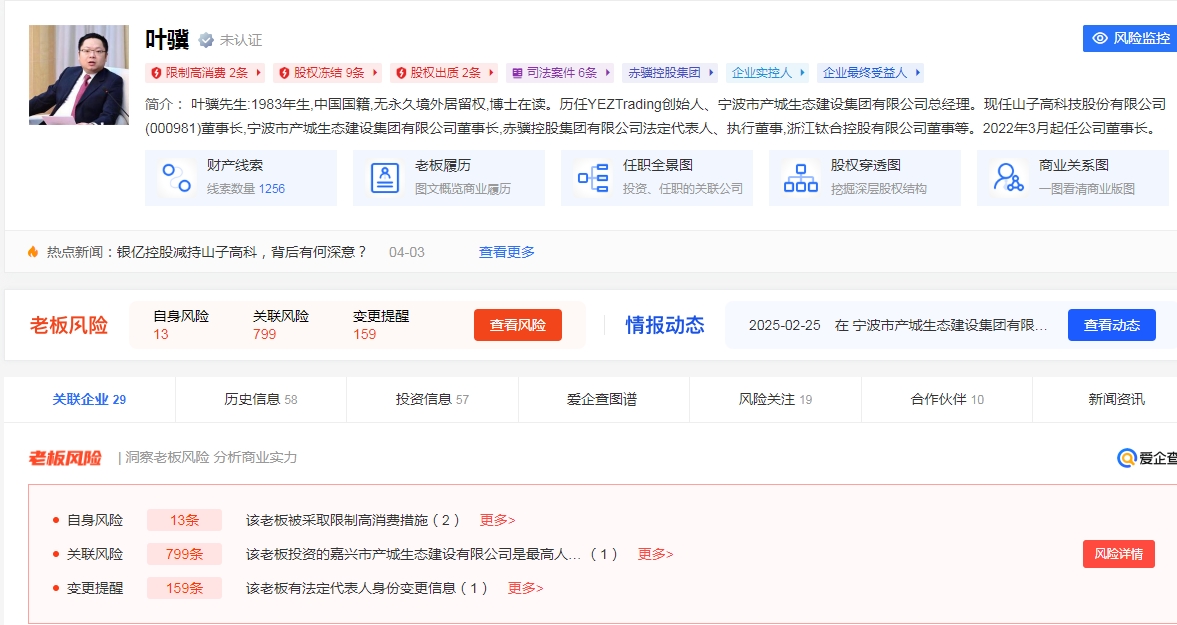Expand the 司法案件 6条 tag arrow
Screen dimensions: 1177x625
(x=607, y=73)
